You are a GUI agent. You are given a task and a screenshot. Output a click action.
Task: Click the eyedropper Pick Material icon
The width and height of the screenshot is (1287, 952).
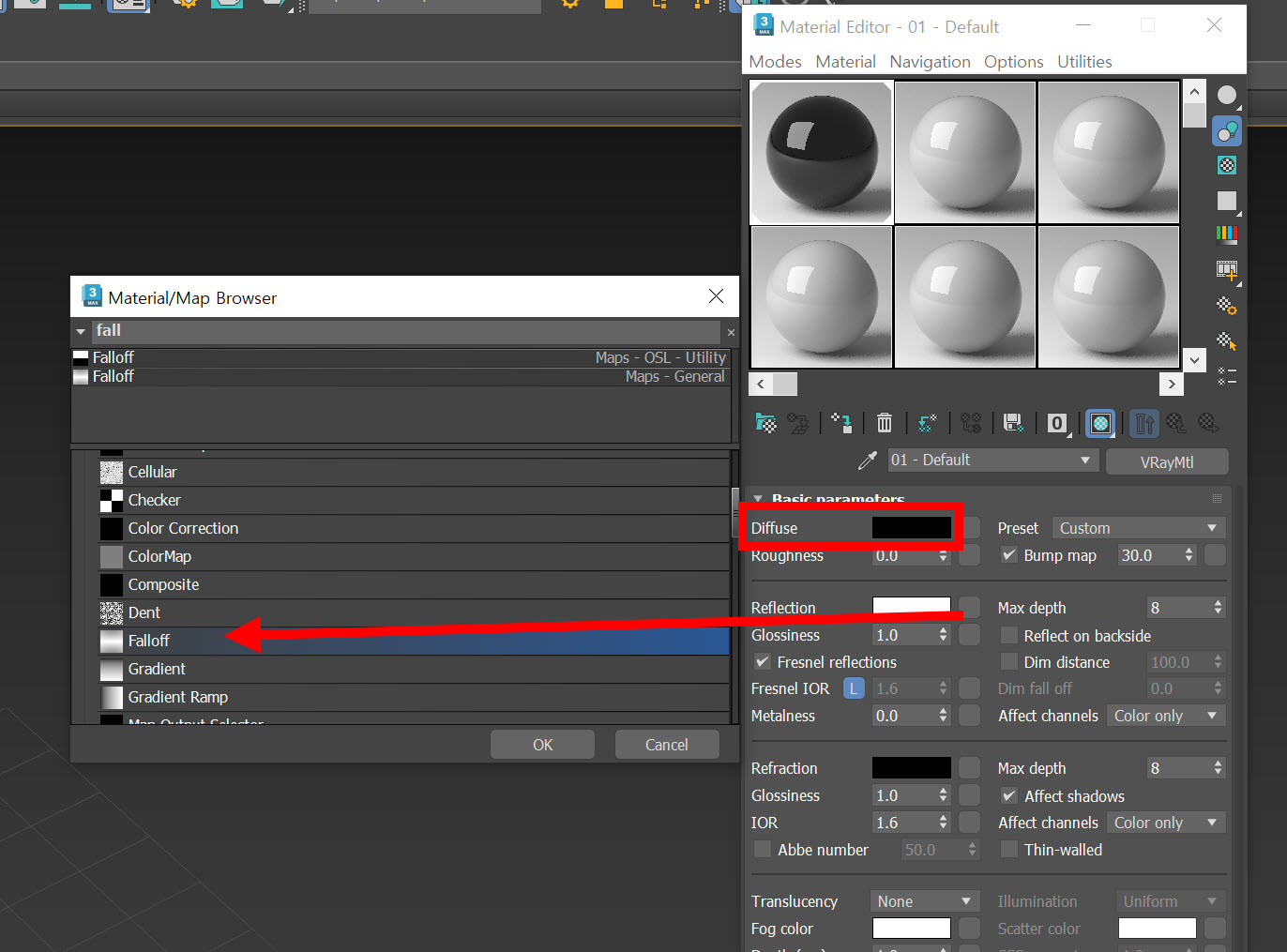tap(868, 461)
